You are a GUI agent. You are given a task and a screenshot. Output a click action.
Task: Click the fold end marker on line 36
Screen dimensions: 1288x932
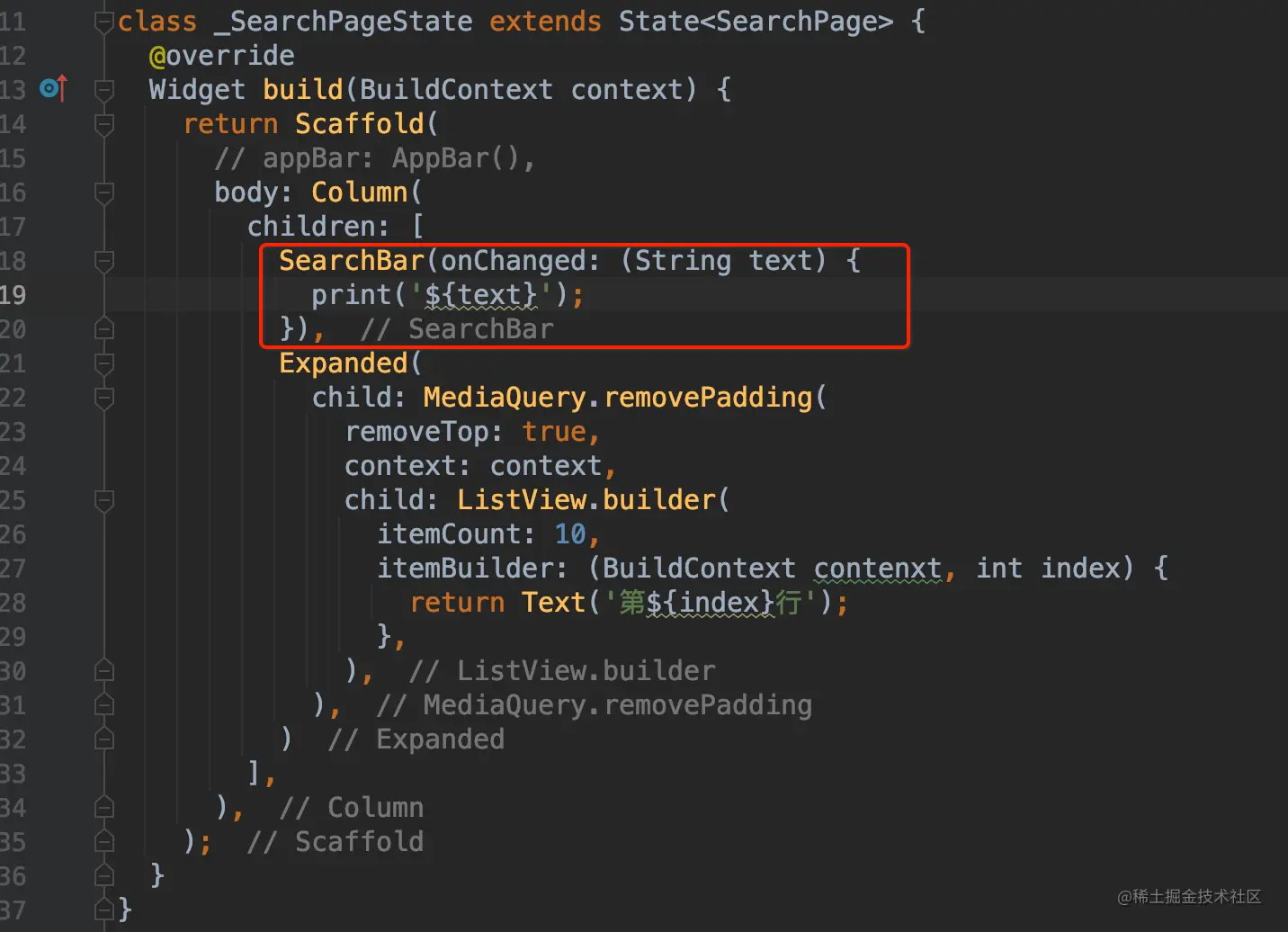point(104,875)
